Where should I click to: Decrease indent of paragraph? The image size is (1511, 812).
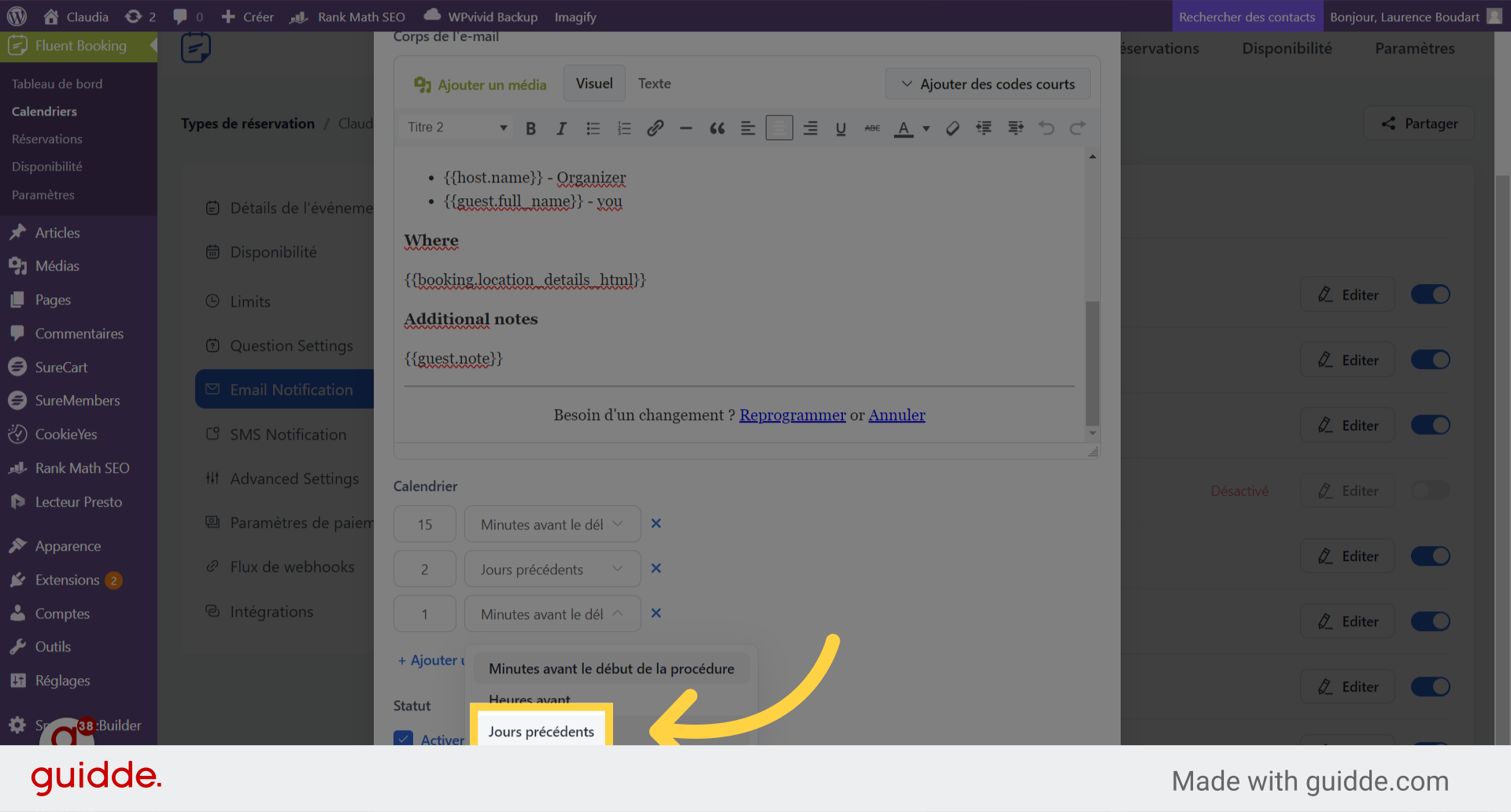click(984, 128)
